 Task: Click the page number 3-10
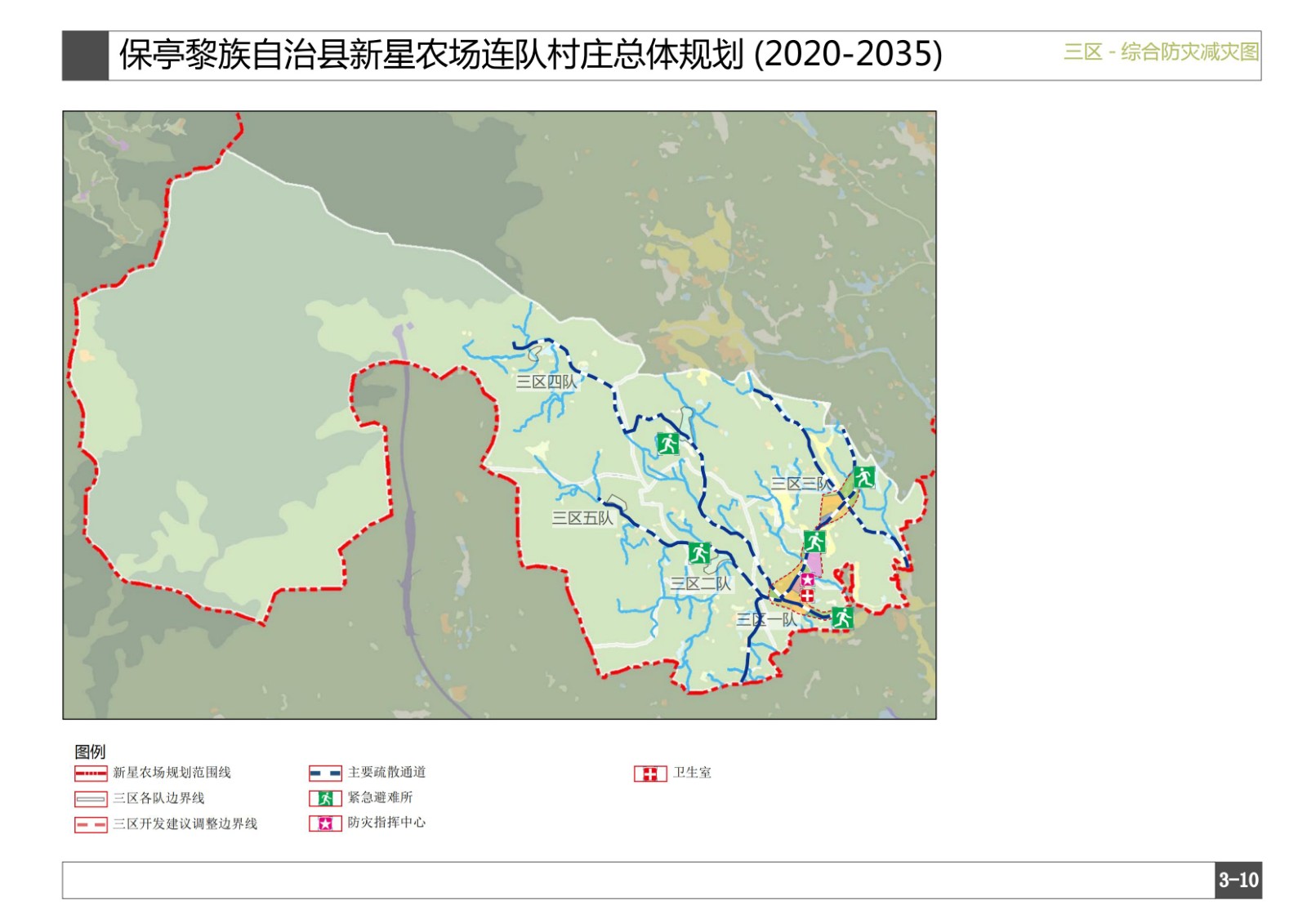(1238, 880)
